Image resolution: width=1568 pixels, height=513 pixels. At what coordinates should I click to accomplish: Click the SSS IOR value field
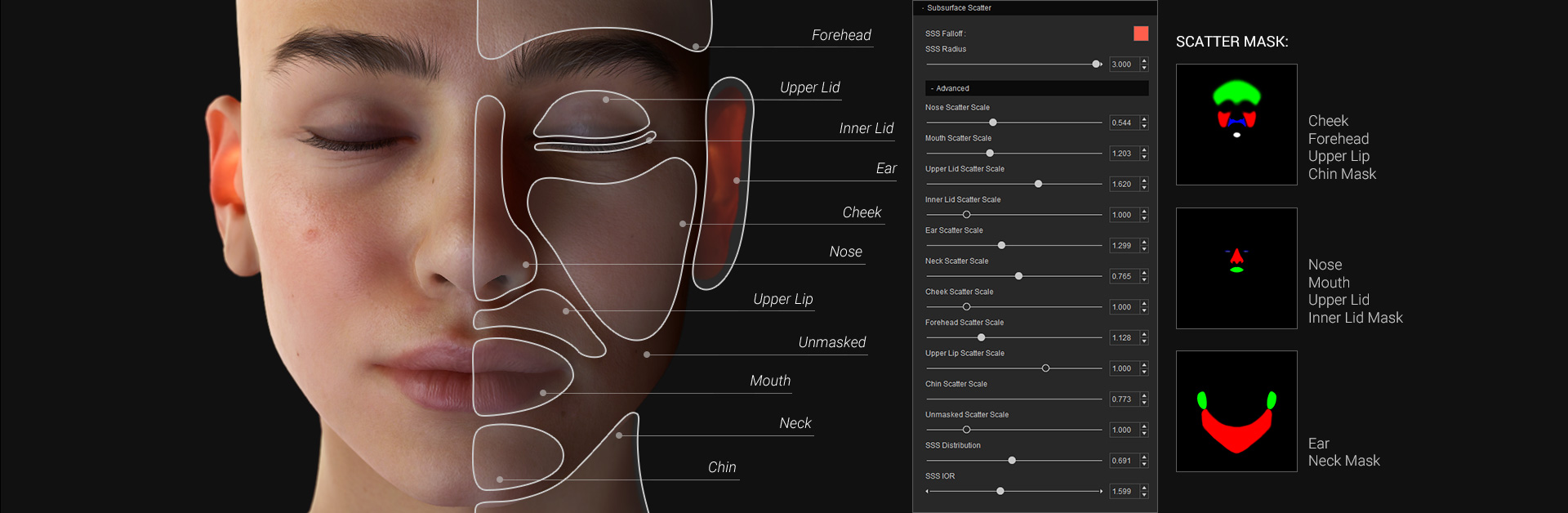point(1124,492)
